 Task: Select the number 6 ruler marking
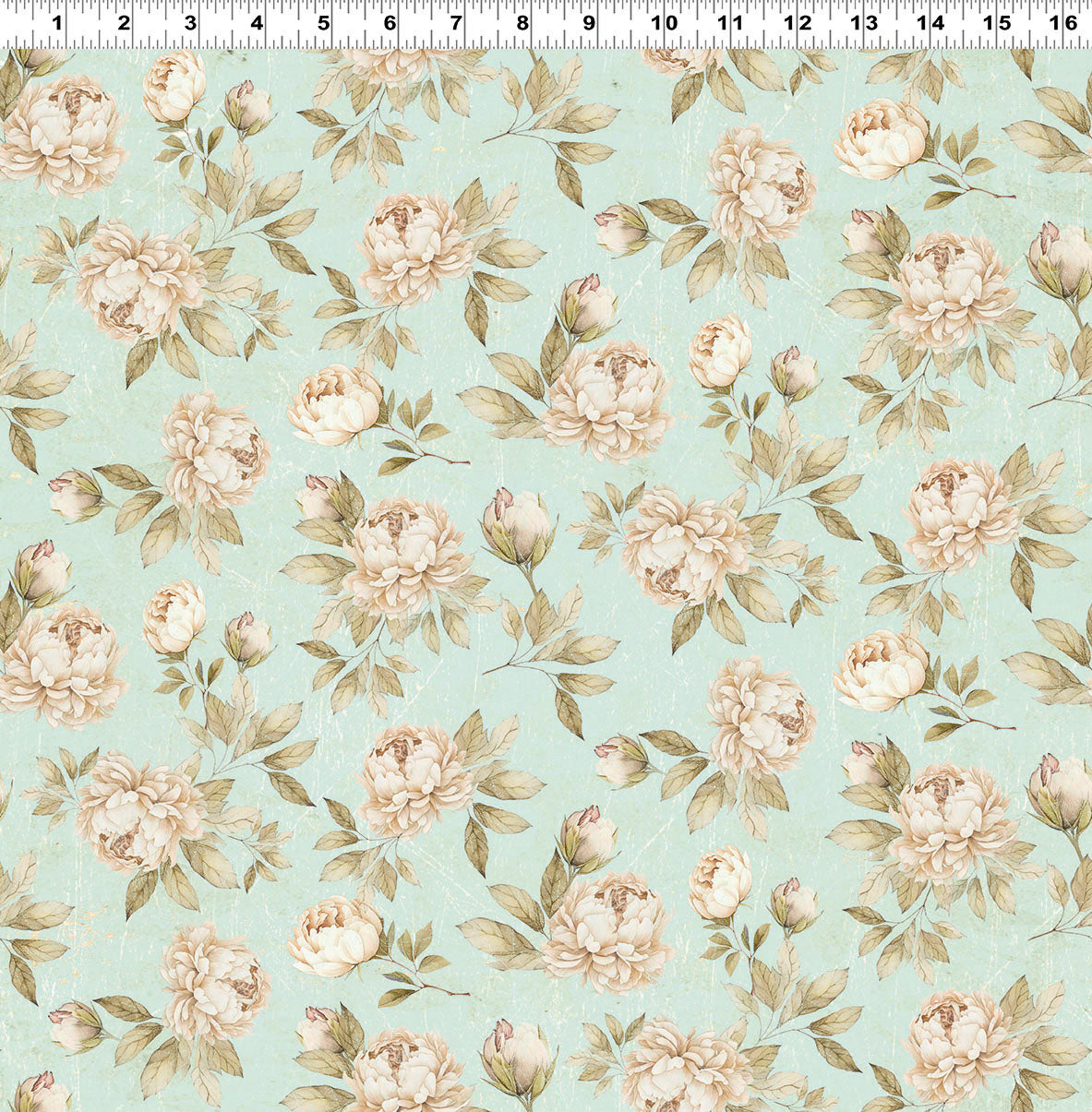[390, 22]
